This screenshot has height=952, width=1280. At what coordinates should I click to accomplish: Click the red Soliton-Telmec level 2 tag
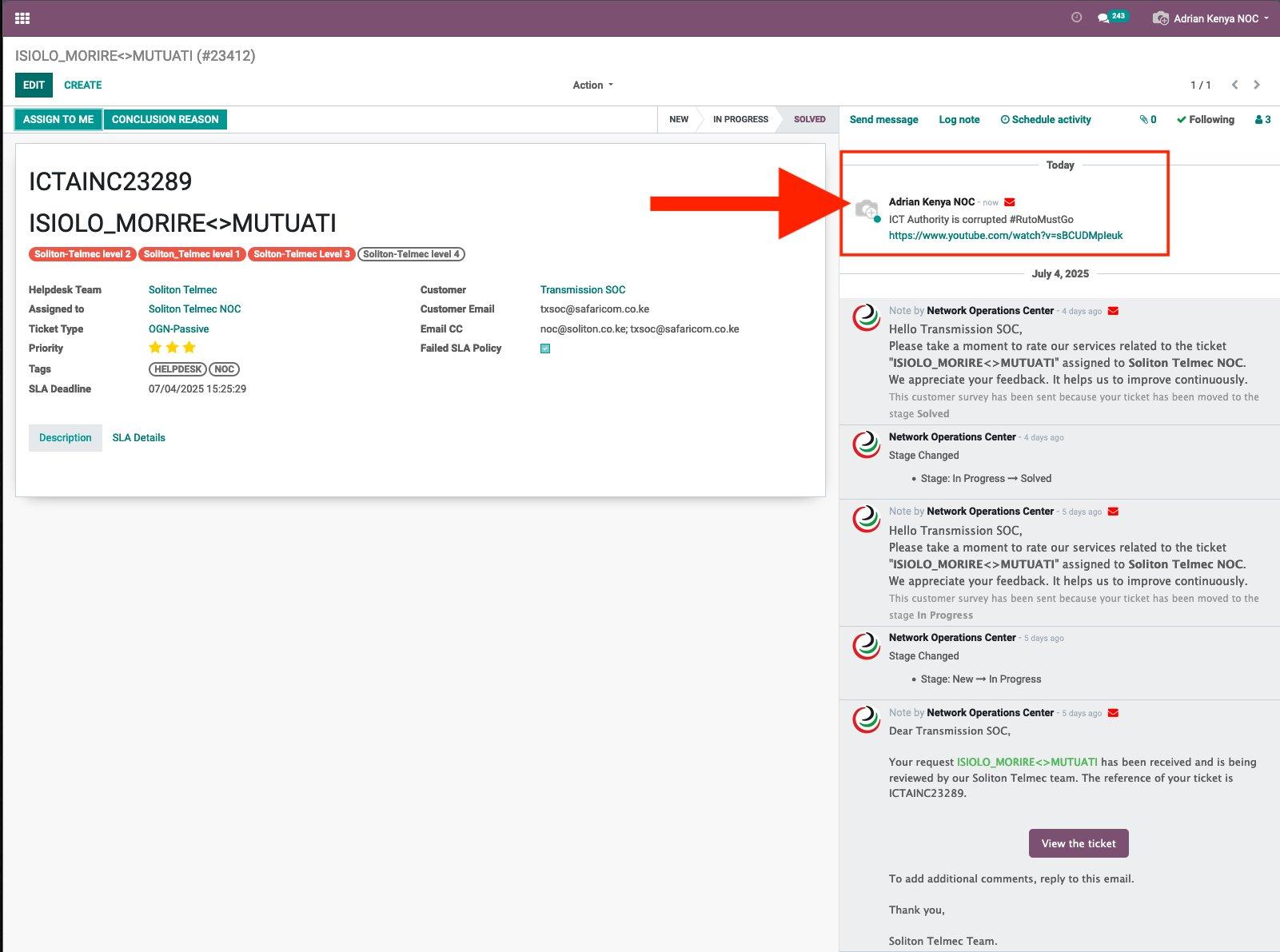82,254
